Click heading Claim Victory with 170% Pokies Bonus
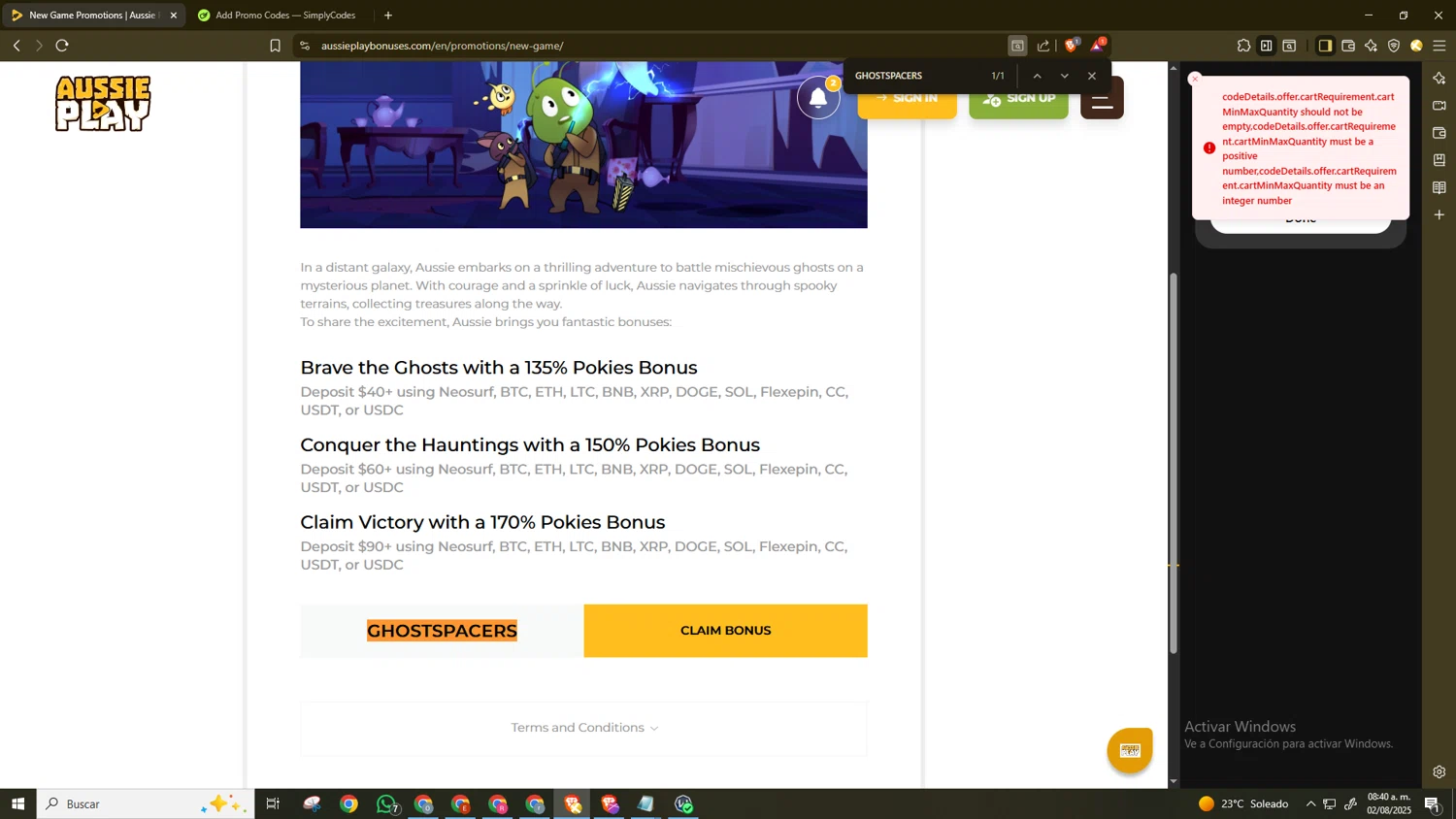This screenshot has width=1456, height=819. (482, 522)
